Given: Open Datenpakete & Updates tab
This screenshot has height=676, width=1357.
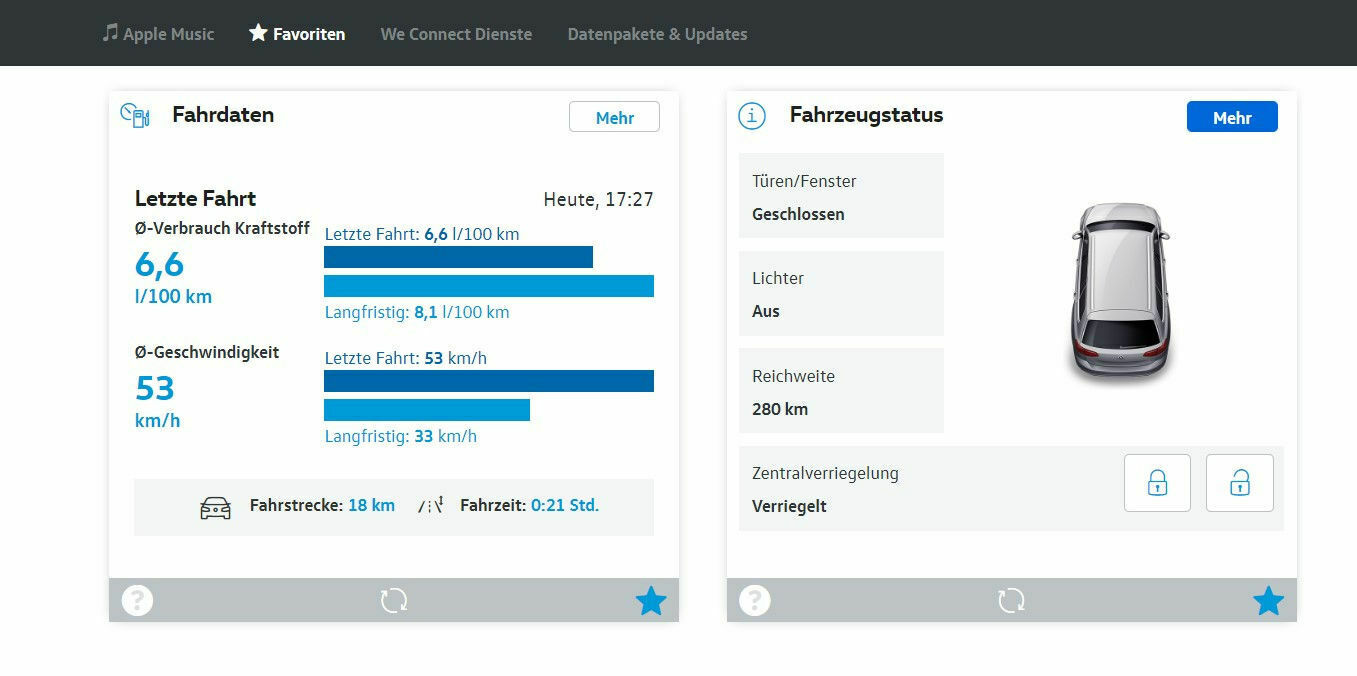Looking at the screenshot, I should [657, 34].
